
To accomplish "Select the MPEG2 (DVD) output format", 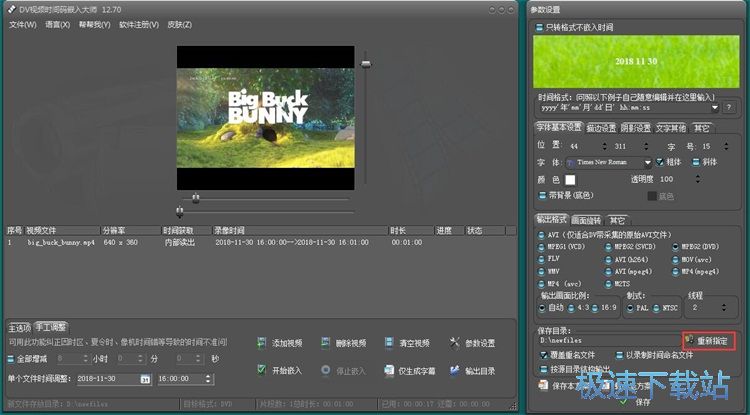I will click(x=675, y=247).
